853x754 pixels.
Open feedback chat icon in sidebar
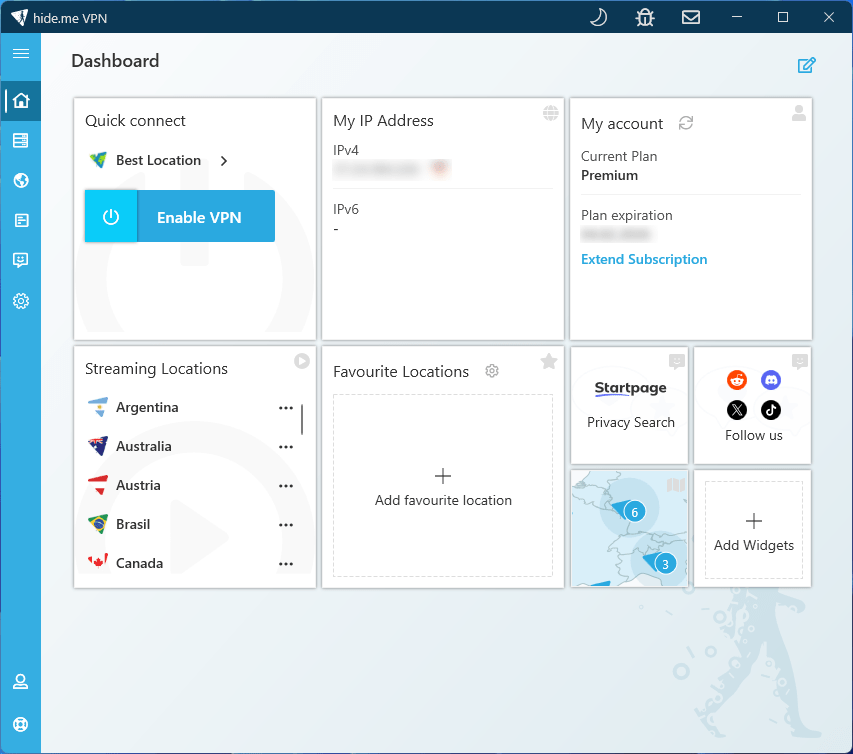pos(21,260)
